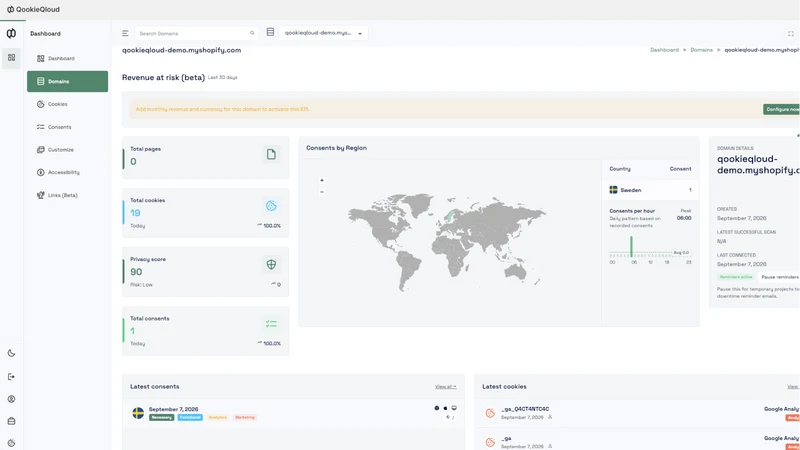The height and width of the screenshot is (450, 800).
Task: Click the Configure now button
Action: pyautogui.click(x=782, y=109)
